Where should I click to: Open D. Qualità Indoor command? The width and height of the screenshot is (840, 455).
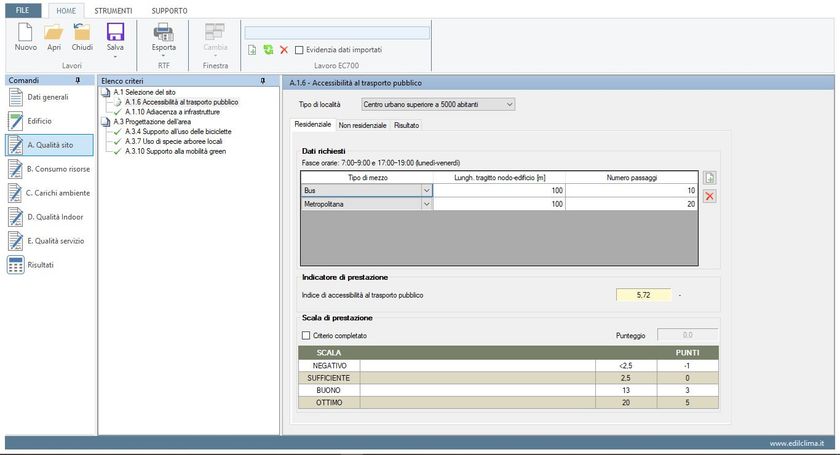(x=50, y=217)
